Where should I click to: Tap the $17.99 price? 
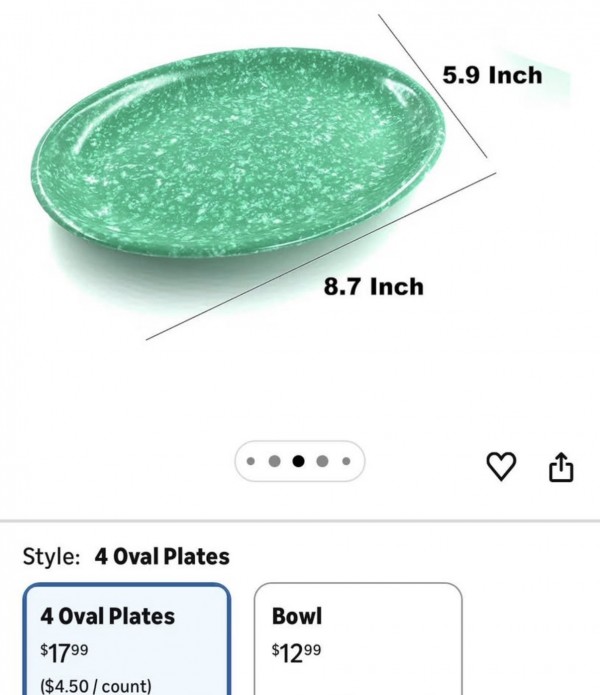[x=64, y=652]
